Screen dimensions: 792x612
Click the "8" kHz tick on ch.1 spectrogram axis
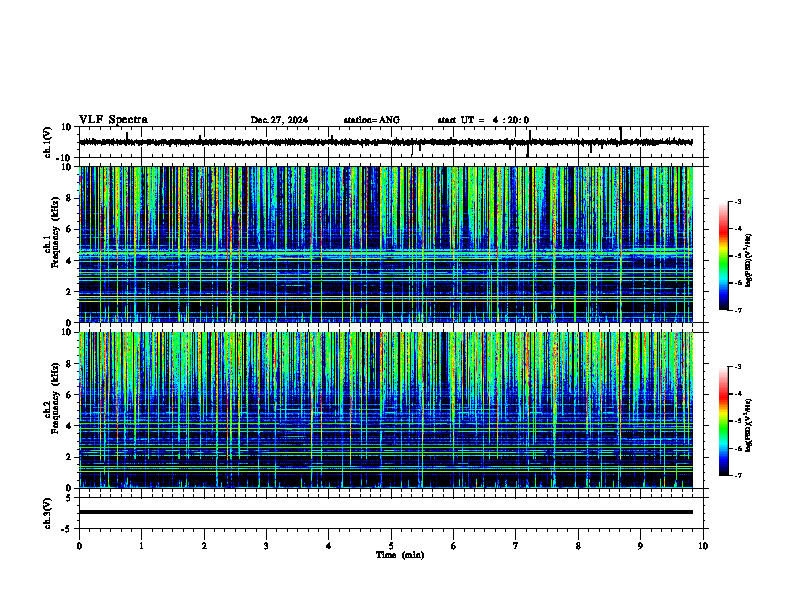[x=70, y=198]
